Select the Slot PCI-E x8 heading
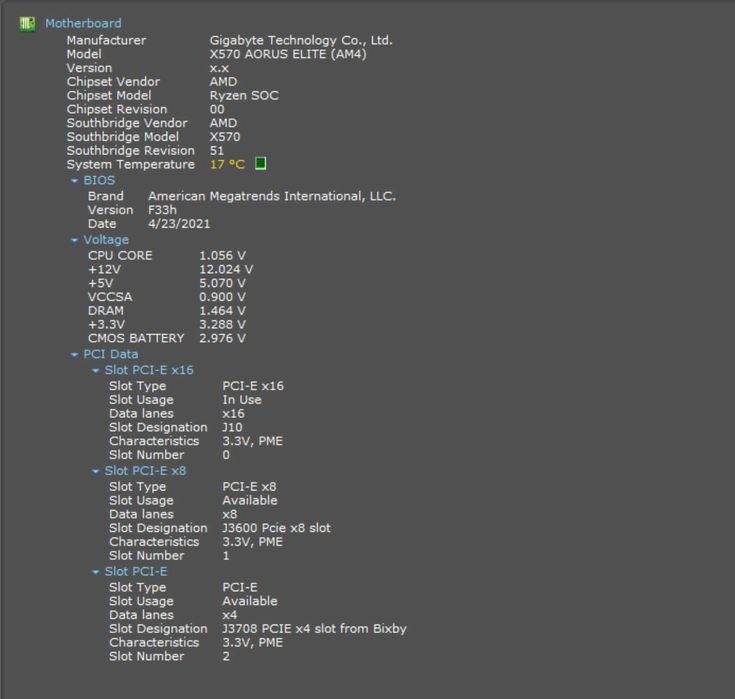735x699 pixels. (x=145, y=471)
